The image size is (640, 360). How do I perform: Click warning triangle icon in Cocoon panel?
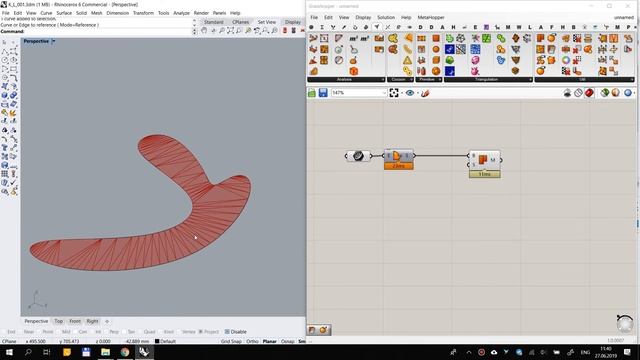[407, 60]
